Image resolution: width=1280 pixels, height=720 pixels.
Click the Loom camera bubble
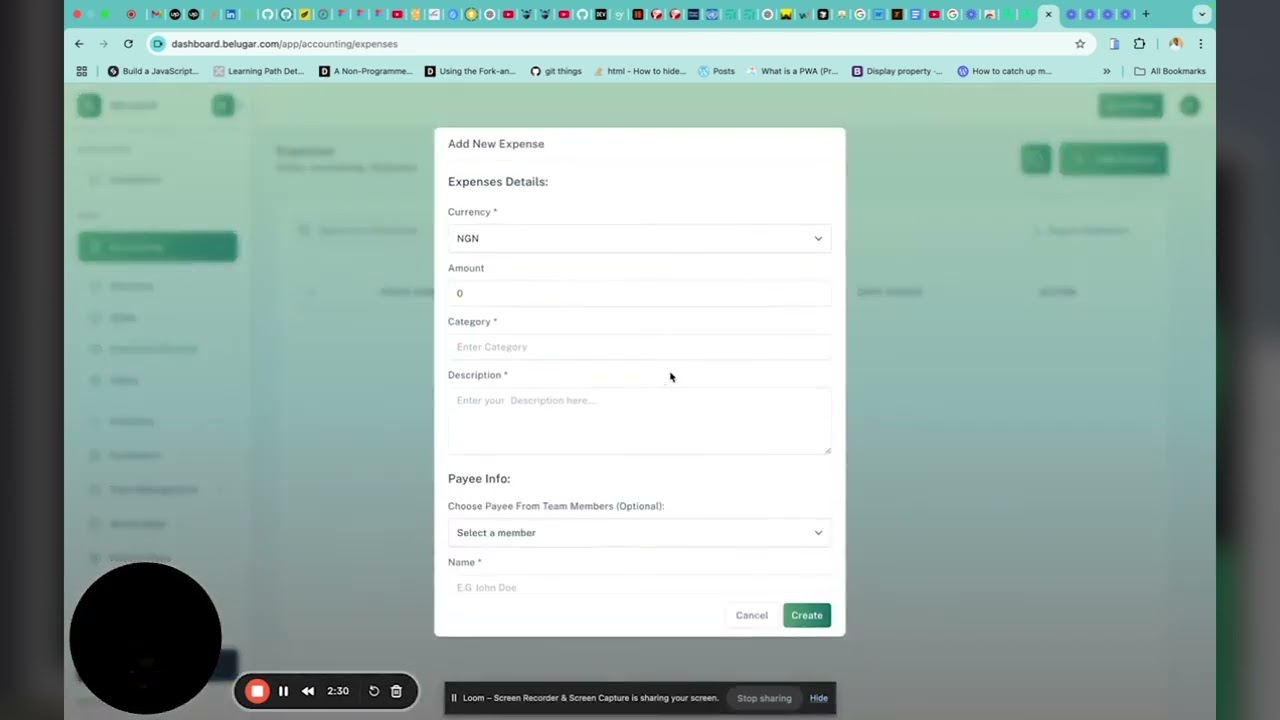pos(145,638)
